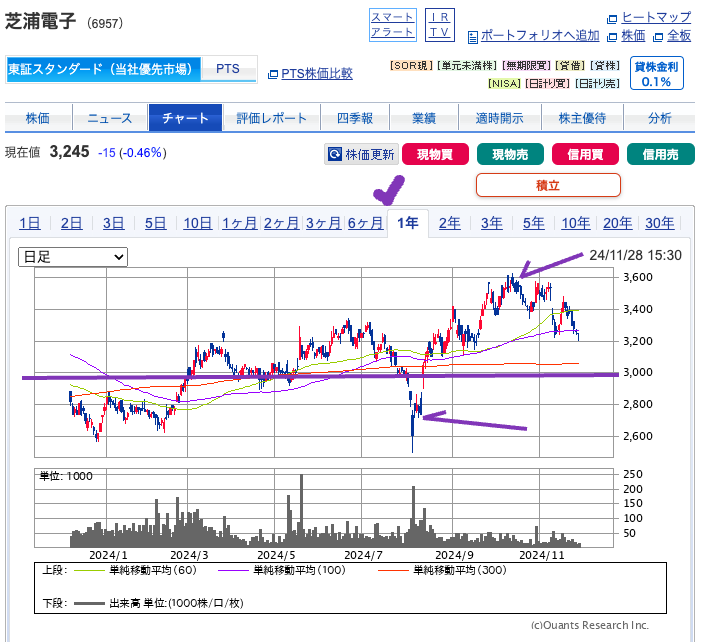
Task: Open the 全板 link
Action: pos(679,36)
